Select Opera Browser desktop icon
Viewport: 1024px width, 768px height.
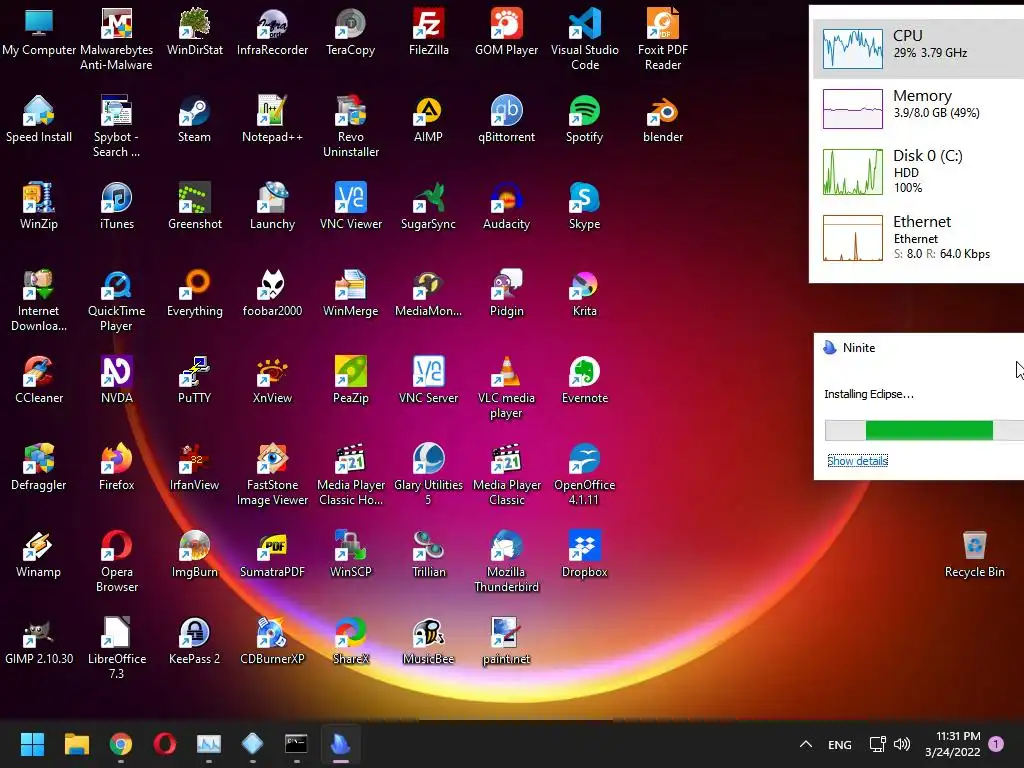(117, 561)
